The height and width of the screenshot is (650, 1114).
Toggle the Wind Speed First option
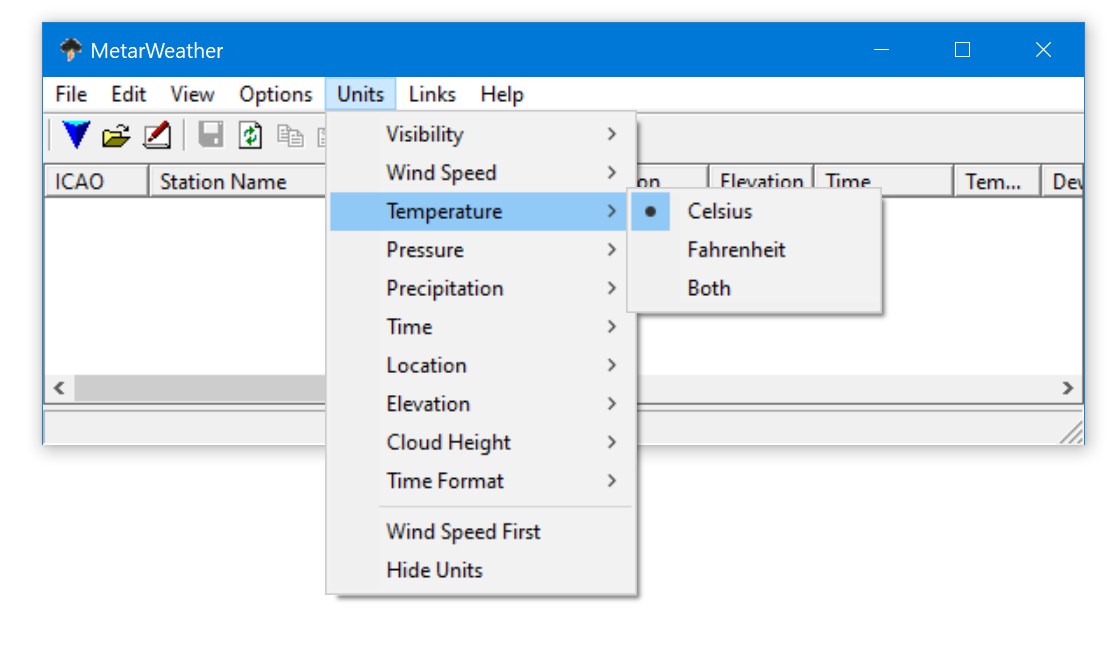point(463,531)
